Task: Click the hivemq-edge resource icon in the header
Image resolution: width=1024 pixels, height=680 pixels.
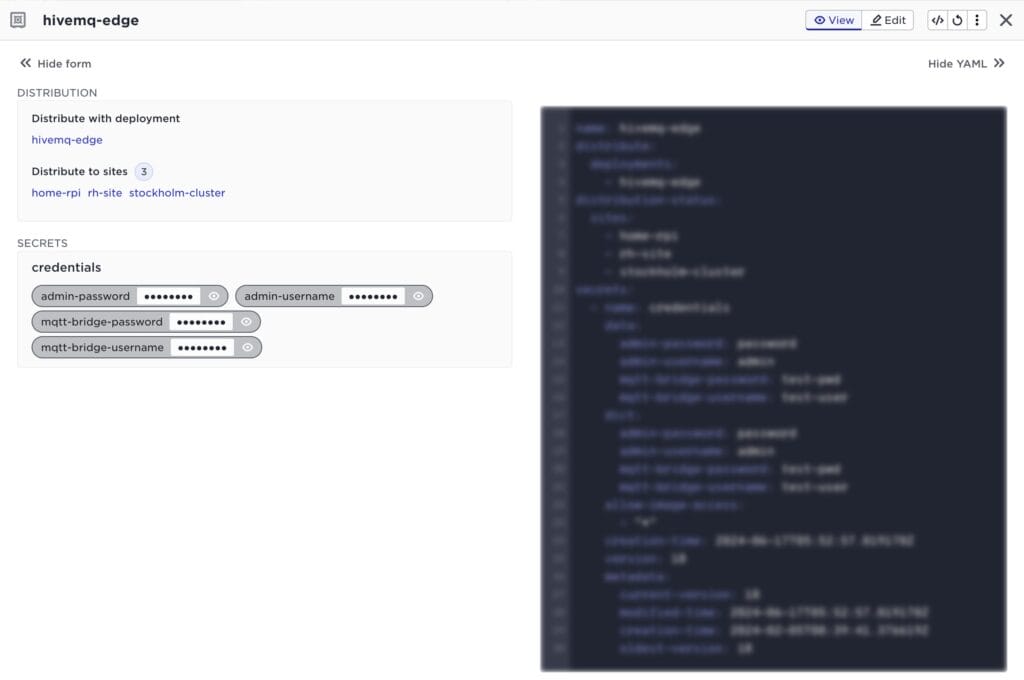Action: (x=19, y=20)
